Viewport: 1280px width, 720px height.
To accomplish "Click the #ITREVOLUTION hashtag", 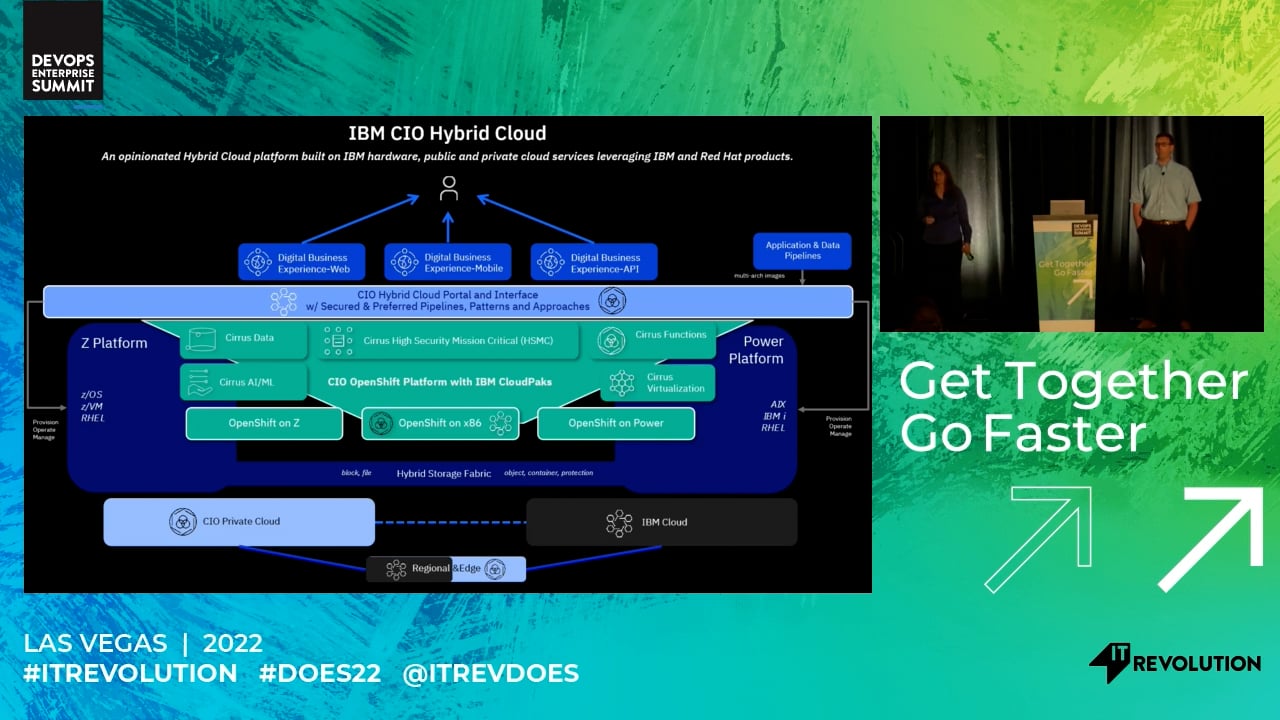I will point(130,673).
